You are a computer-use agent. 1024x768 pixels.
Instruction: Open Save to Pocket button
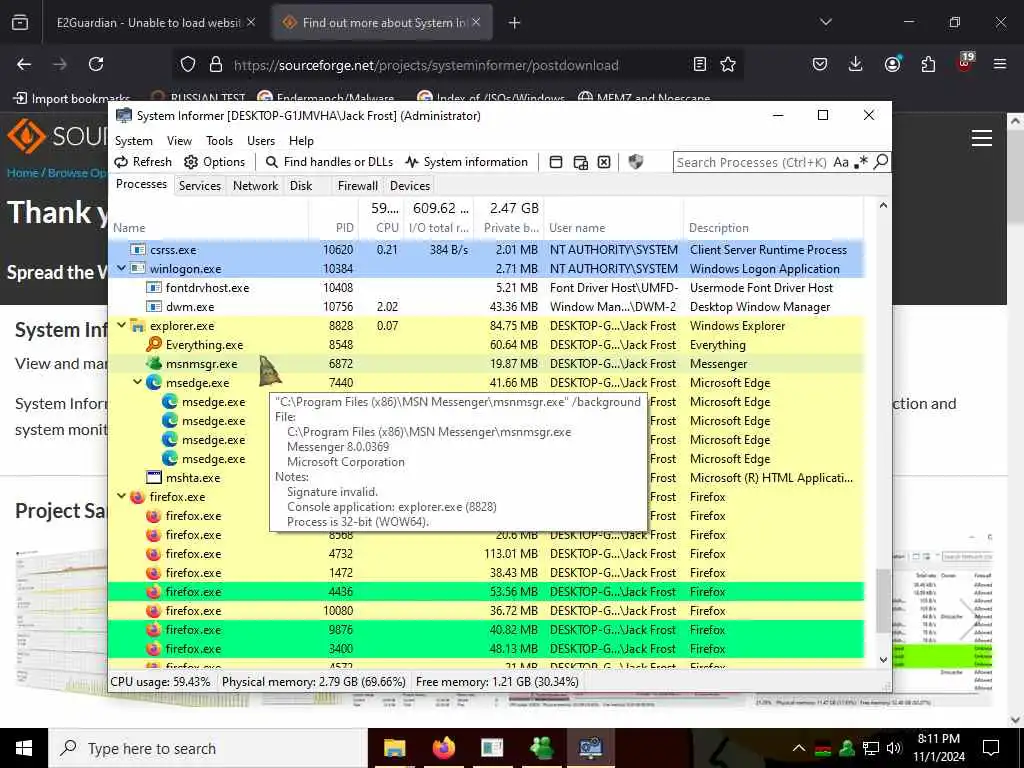tap(820, 64)
